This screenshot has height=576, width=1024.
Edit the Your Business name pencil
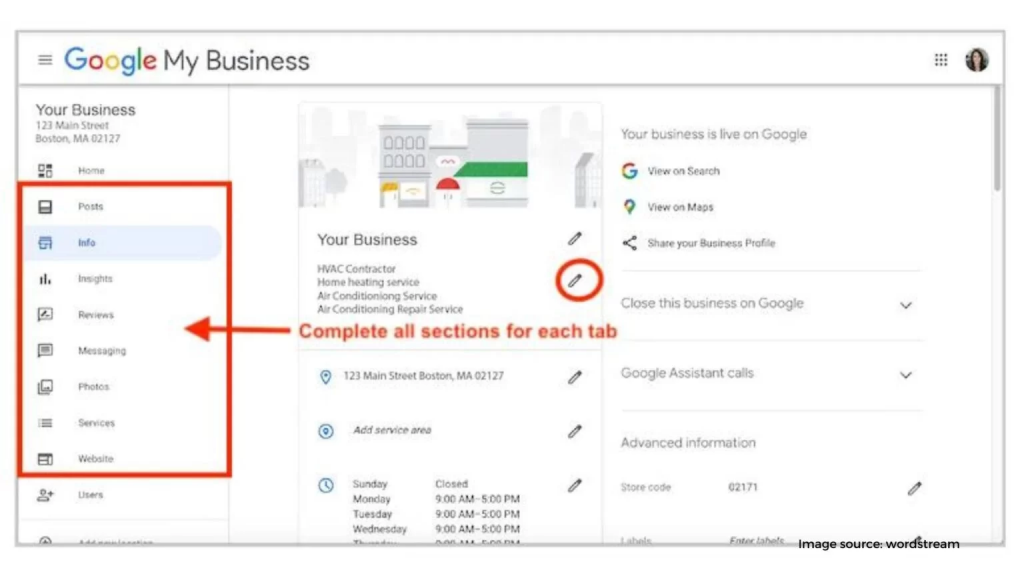[x=574, y=239]
